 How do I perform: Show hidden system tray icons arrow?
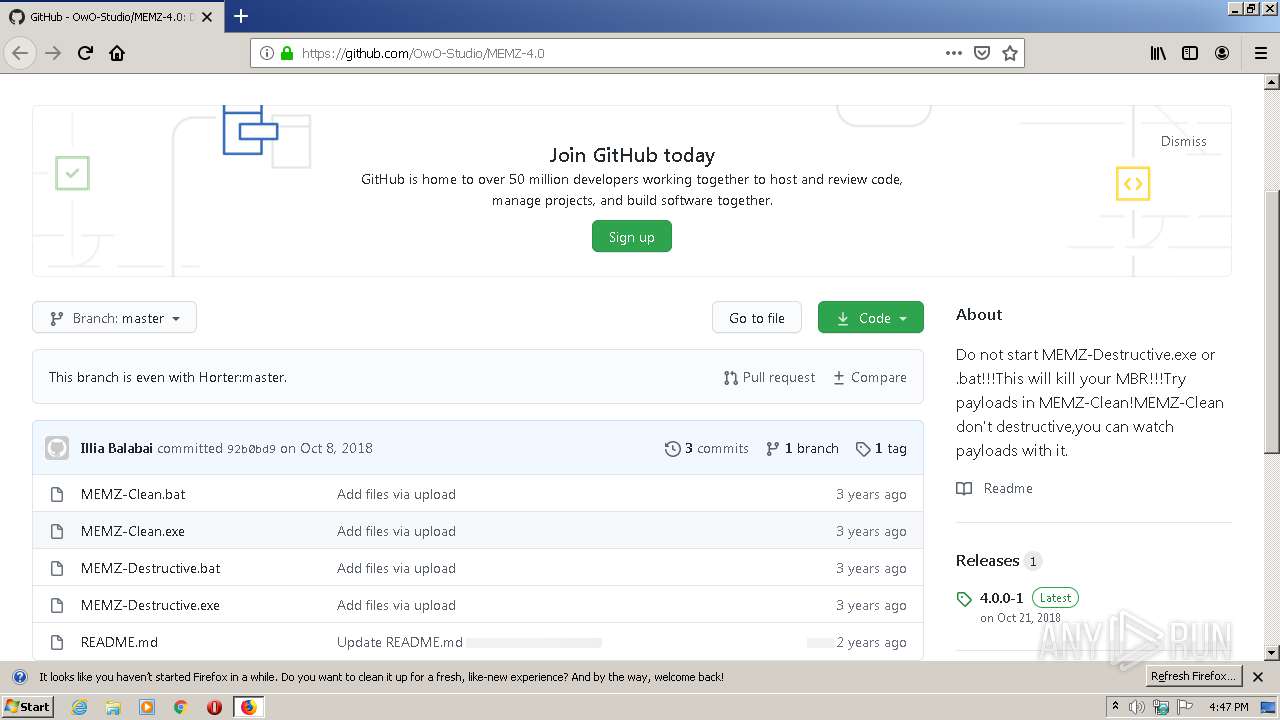[x=1115, y=707]
